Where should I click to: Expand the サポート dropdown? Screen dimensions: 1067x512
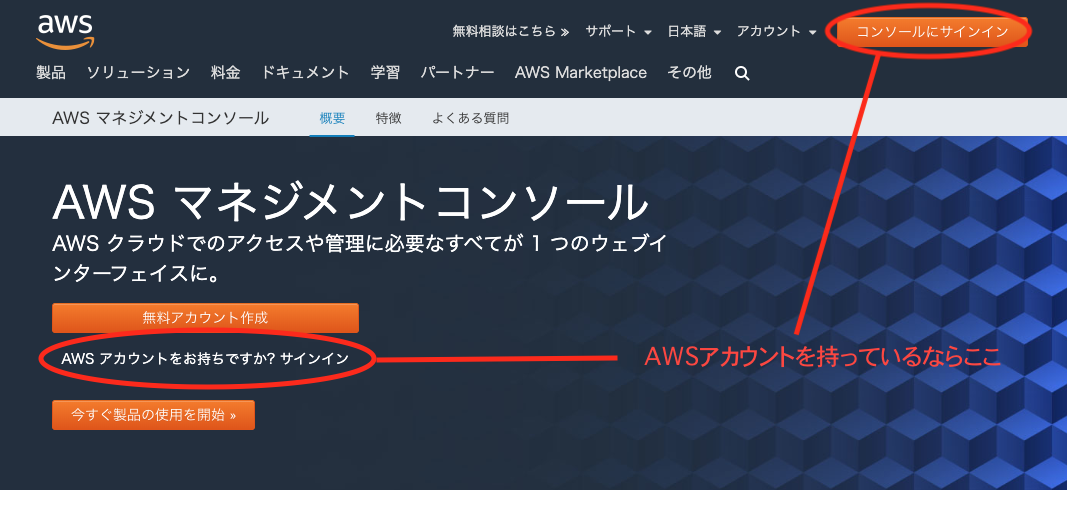pos(619,31)
